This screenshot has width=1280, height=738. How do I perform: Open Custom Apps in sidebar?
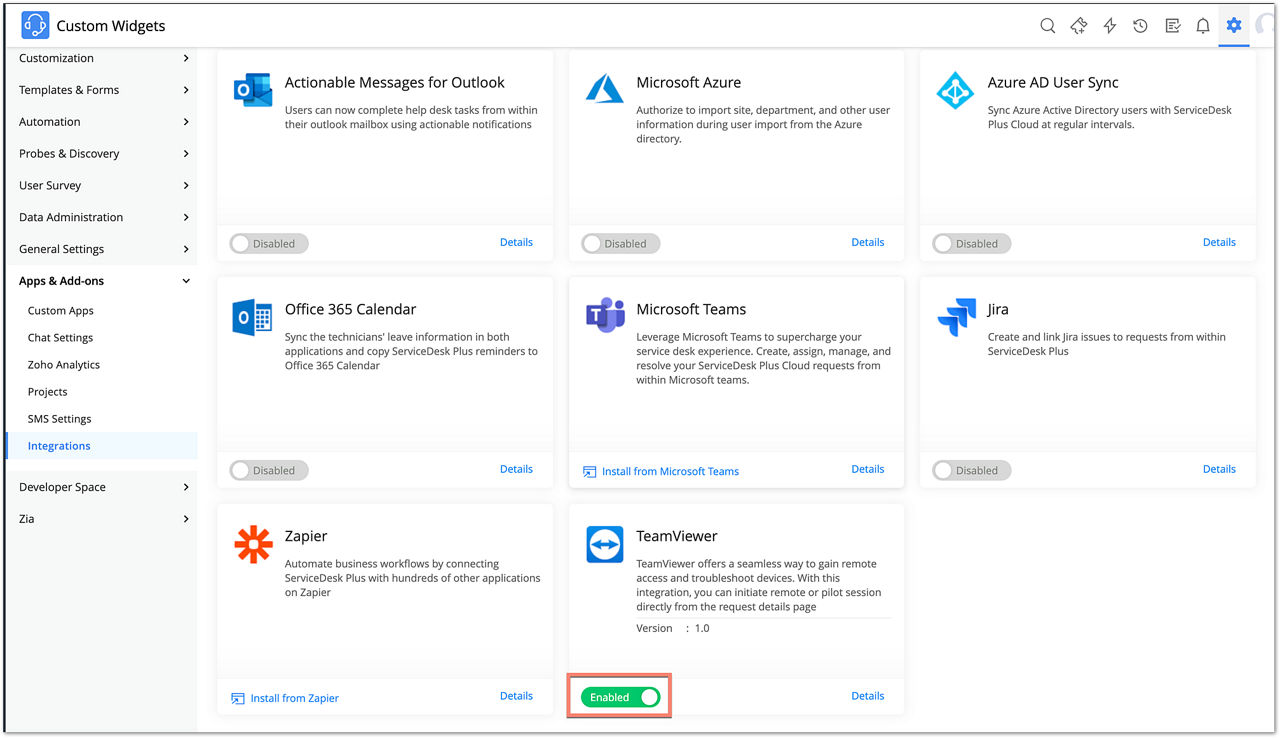(x=61, y=311)
